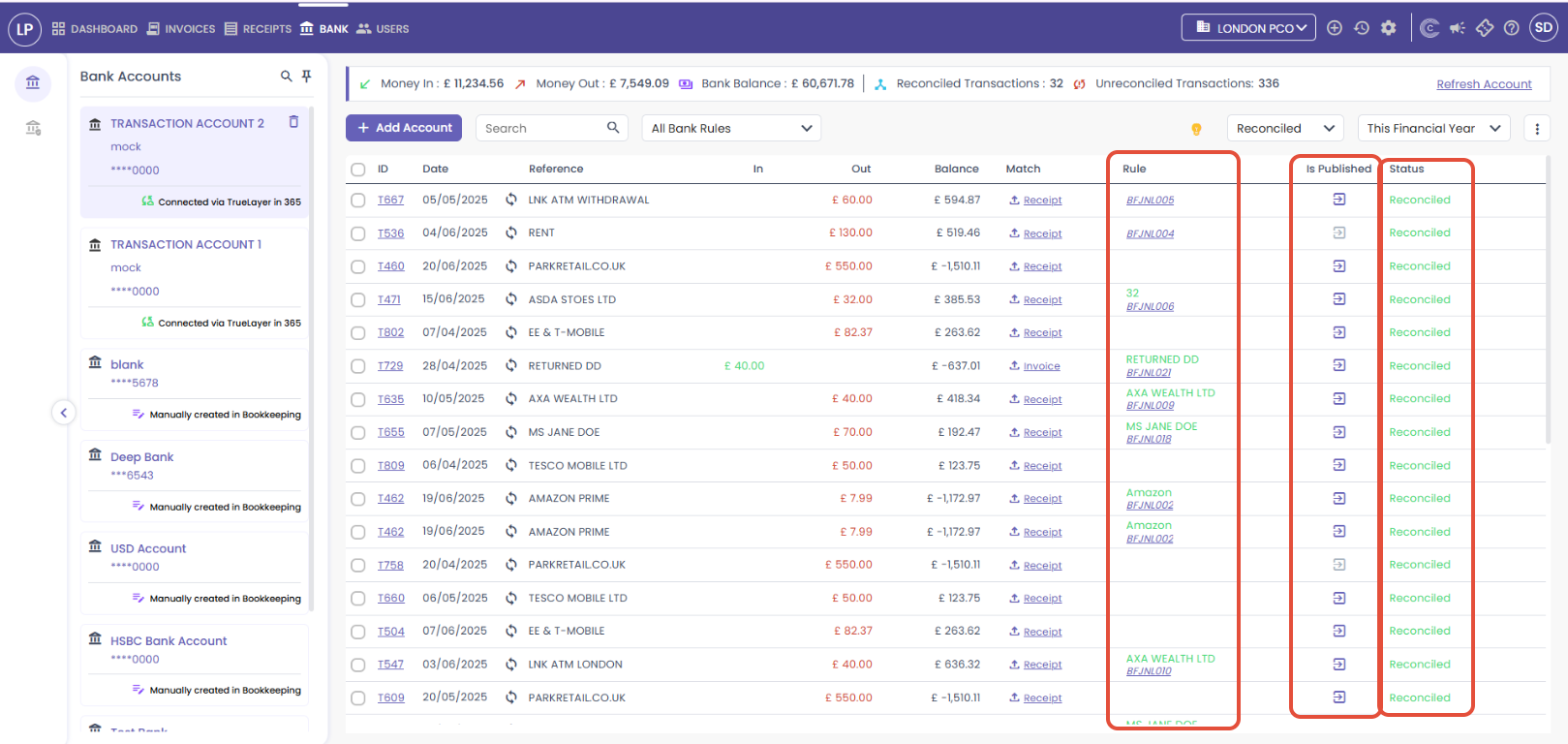Click sync icon on ASDA STOES LTD row

[511, 299]
